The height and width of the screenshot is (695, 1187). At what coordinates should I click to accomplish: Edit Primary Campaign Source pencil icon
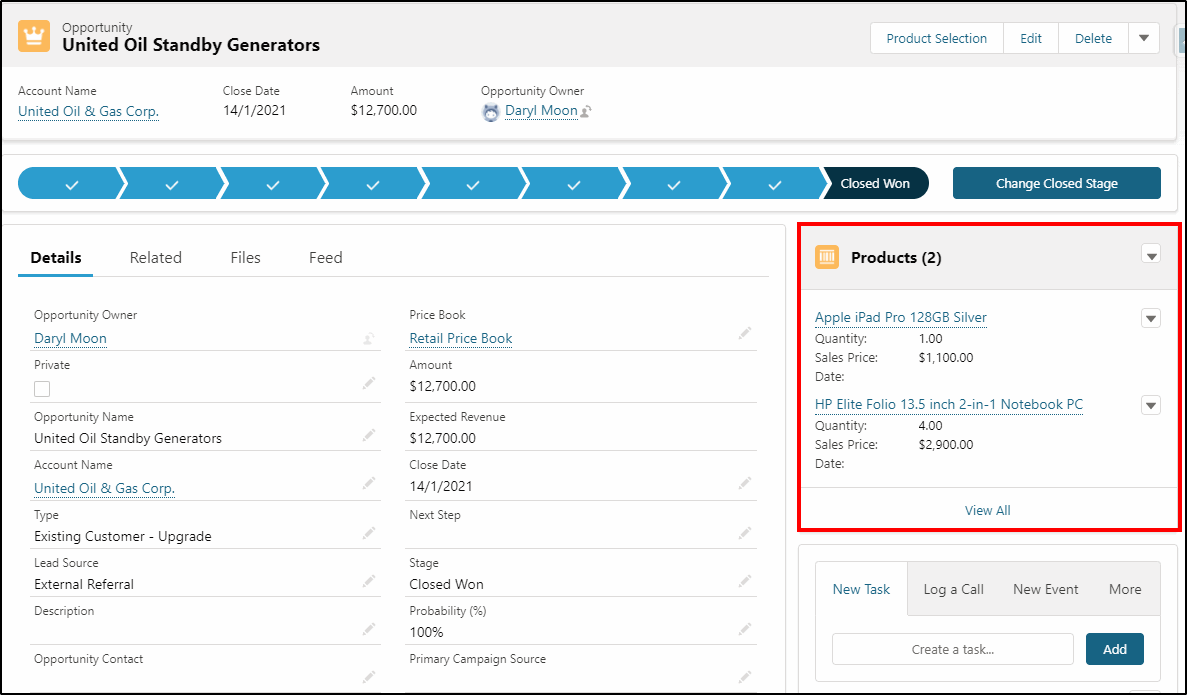coord(745,677)
